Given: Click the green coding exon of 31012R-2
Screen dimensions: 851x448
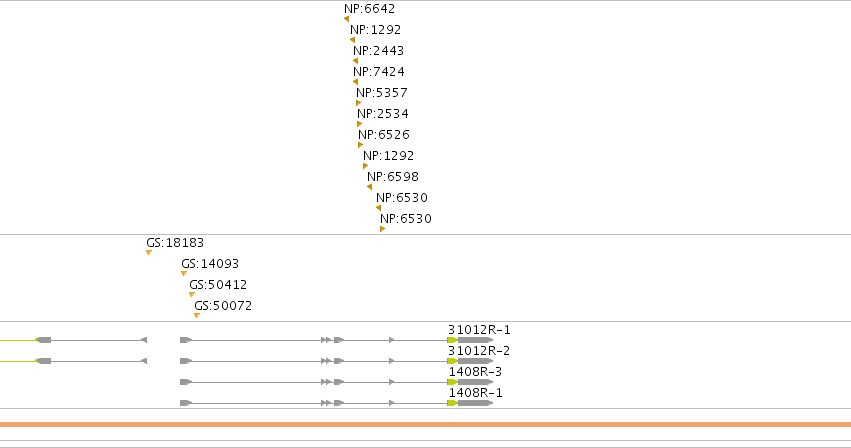Looking at the screenshot, I should [x=452, y=361].
